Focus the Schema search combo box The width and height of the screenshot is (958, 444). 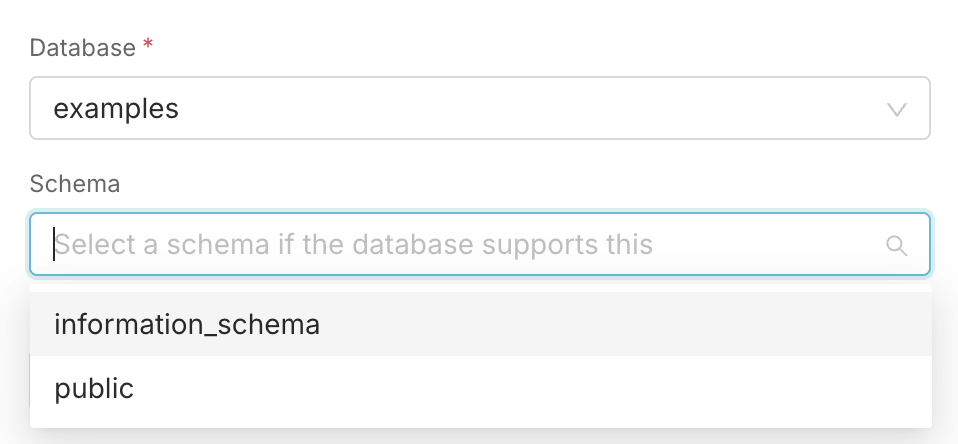coord(480,244)
